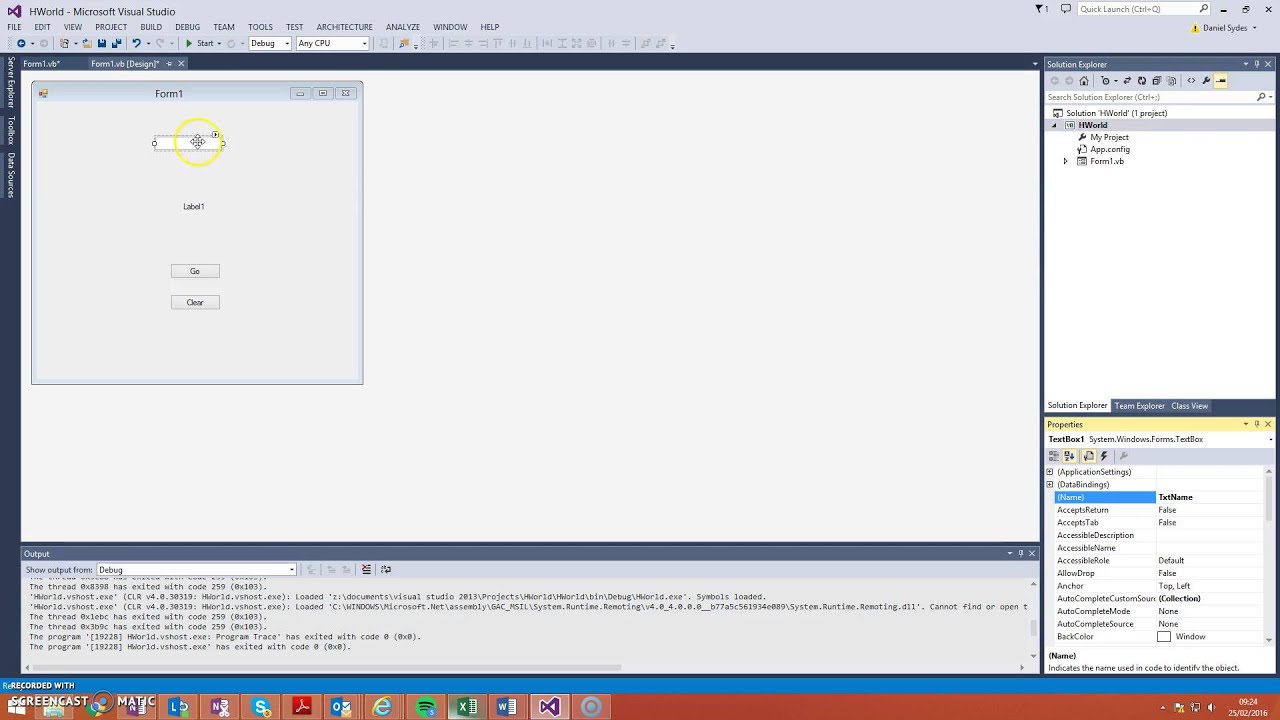The image size is (1280, 720).
Task: Open Word from the Windows taskbar
Action: (507, 707)
